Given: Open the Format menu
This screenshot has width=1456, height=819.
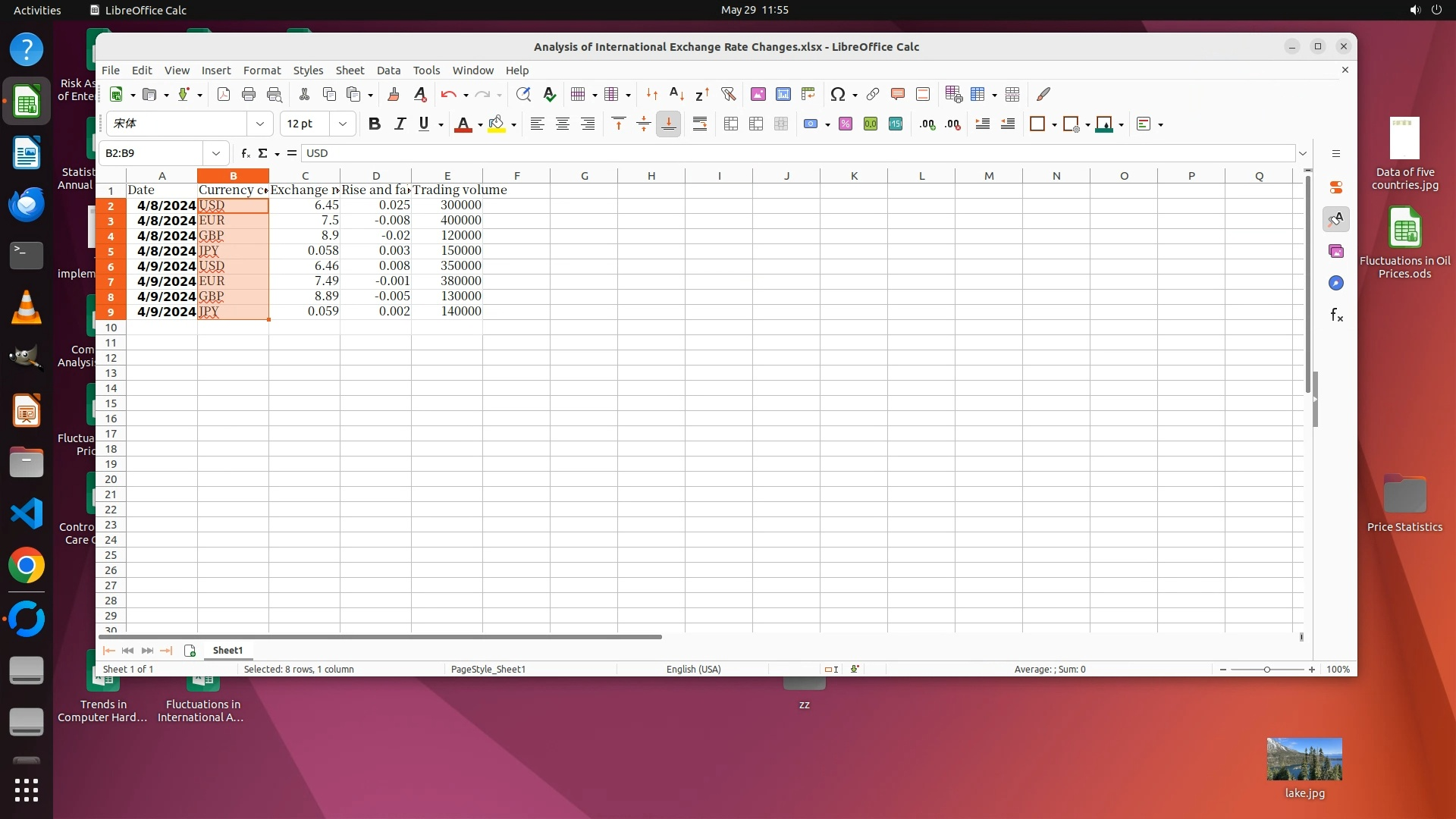Looking at the screenshot, I should pos(262,70).
